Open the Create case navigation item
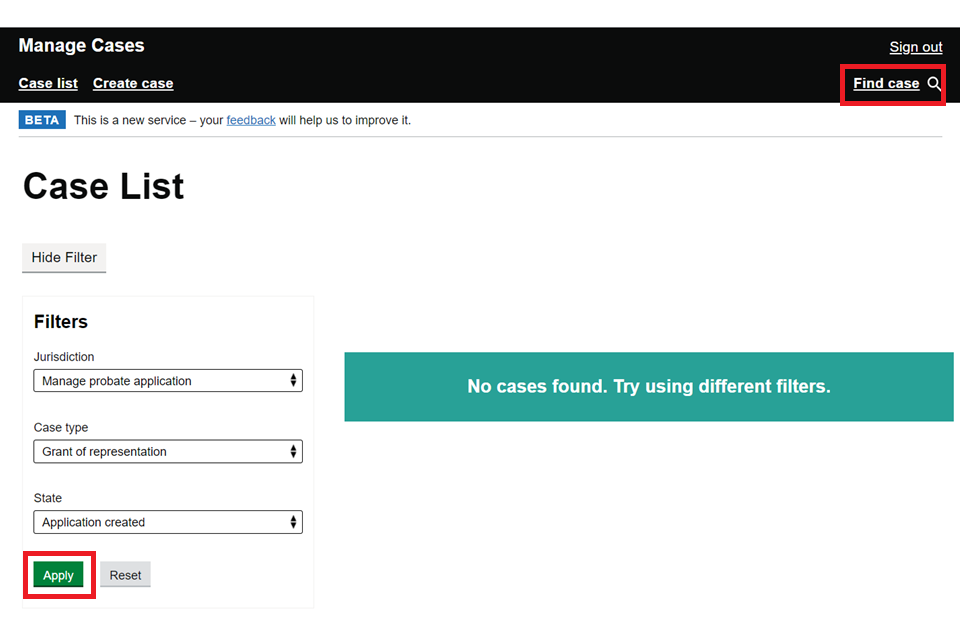Screen dimensions: 960x640 [133, 83]
